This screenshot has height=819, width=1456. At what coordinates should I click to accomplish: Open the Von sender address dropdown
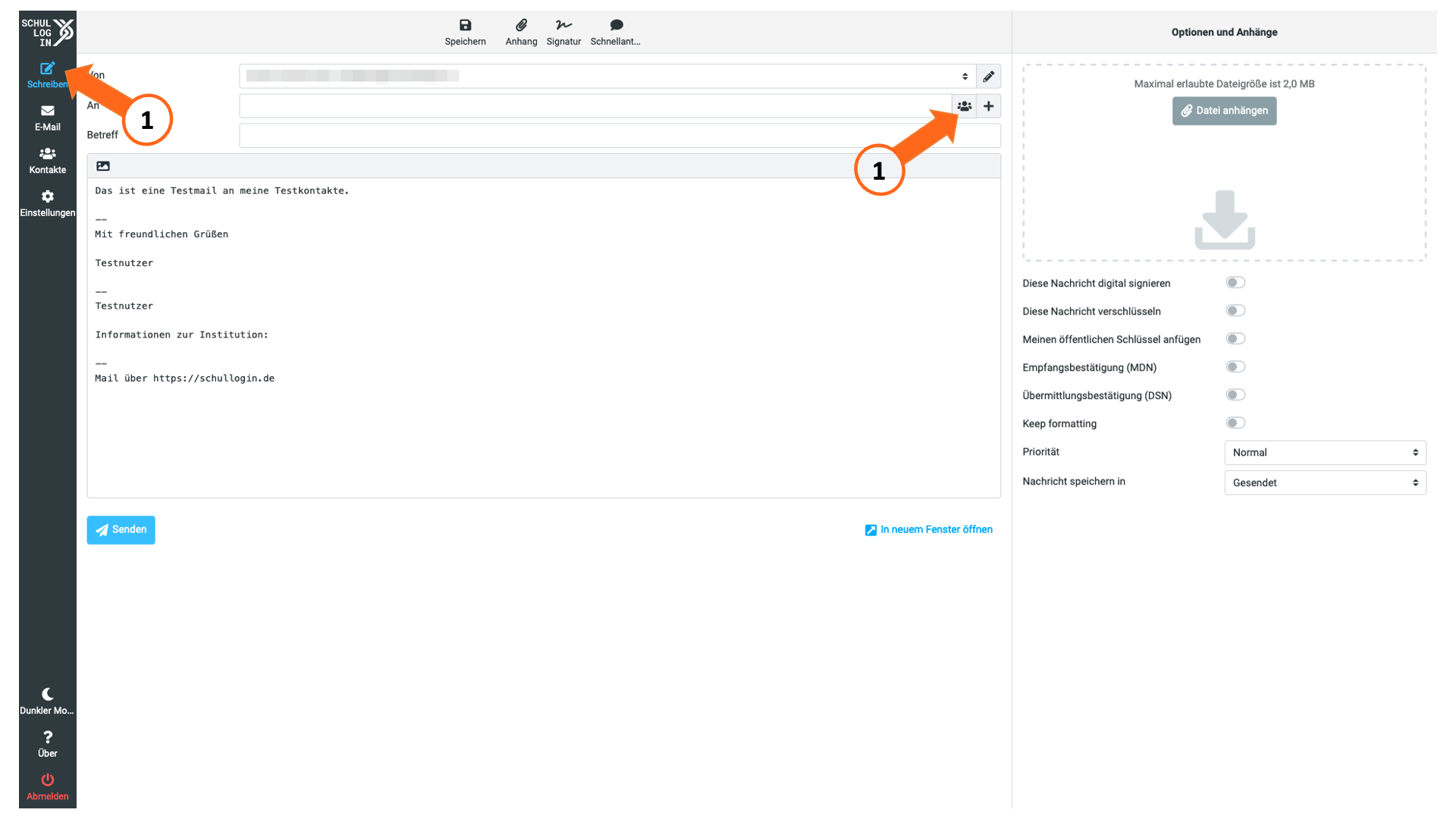click(x=607, y=77)
